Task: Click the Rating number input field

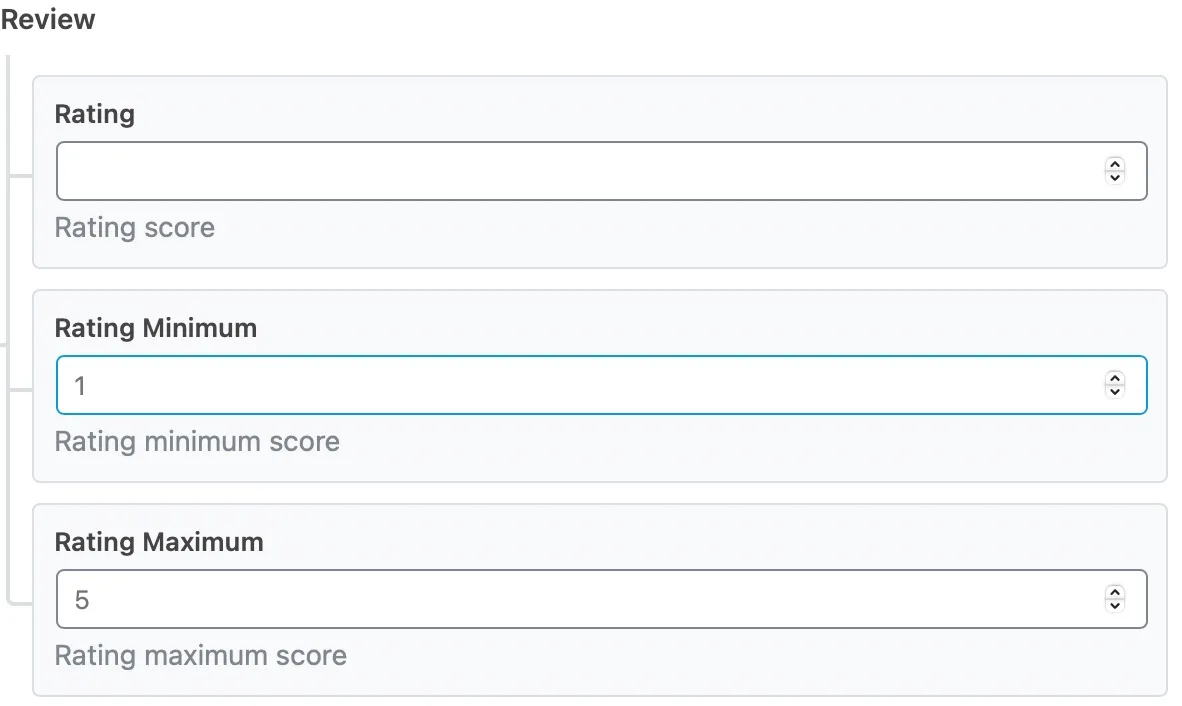Action: point(580,171)
